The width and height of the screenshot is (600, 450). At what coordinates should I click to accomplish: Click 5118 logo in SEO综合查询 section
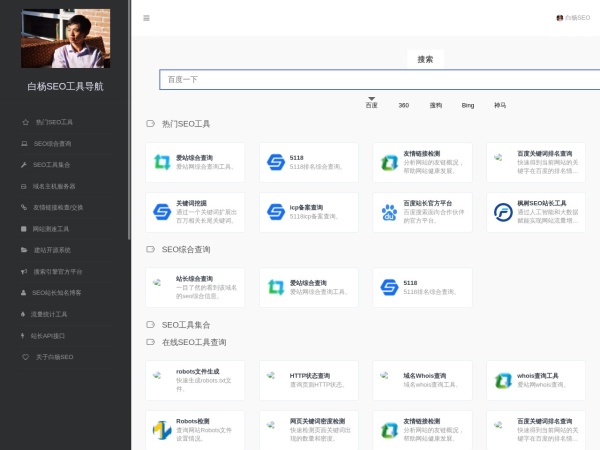[x=389, y=287]
